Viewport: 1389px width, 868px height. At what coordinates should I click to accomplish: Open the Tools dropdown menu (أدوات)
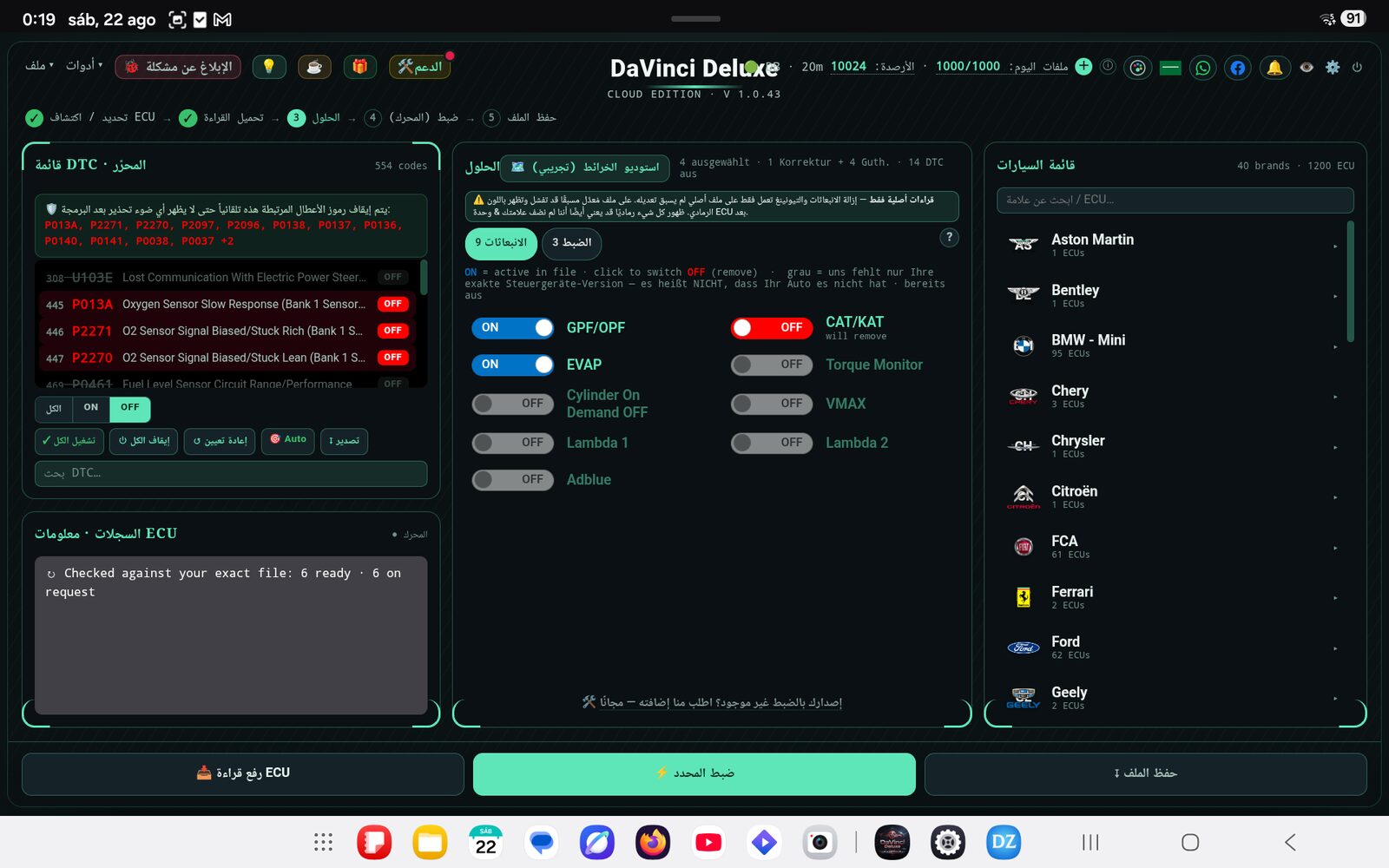(x=84, y=66)
